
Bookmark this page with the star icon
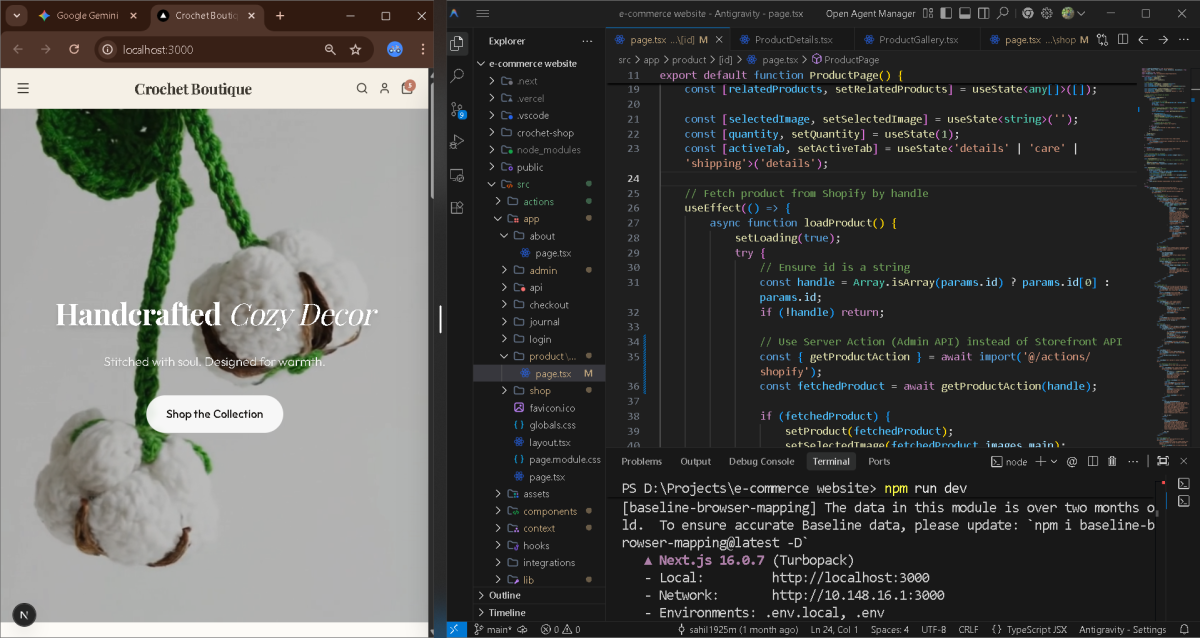click(356, 49)
